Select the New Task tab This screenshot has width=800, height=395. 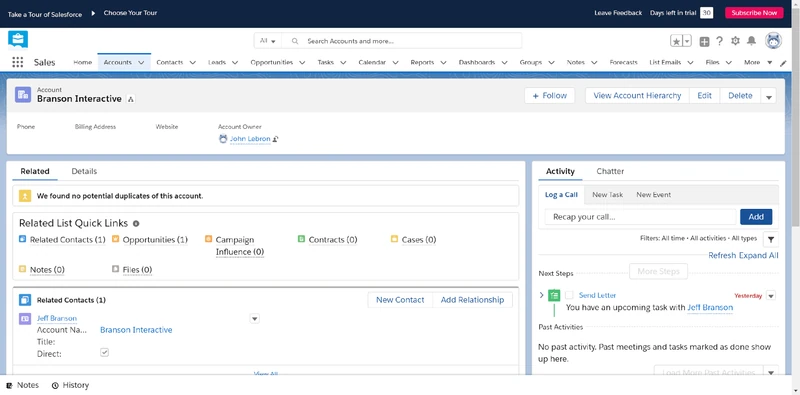[608, 194]
